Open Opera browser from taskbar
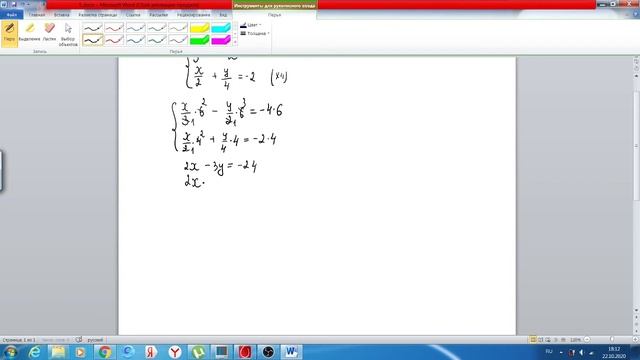 coord(245,352)
